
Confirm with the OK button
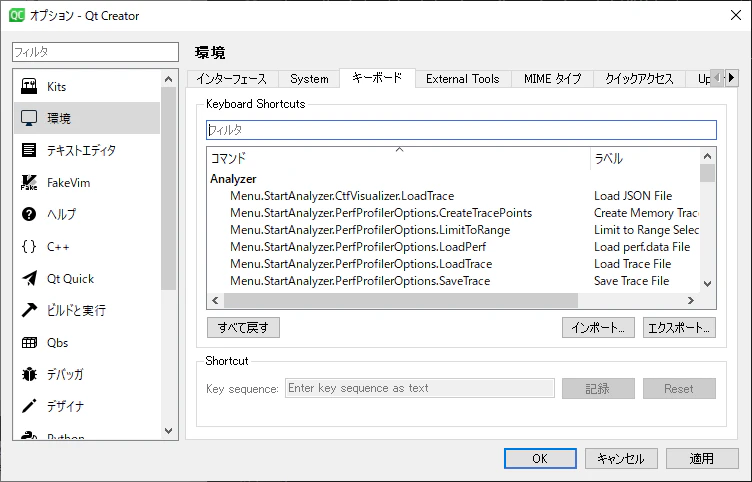pyautogui.click(x=540, y=458)
